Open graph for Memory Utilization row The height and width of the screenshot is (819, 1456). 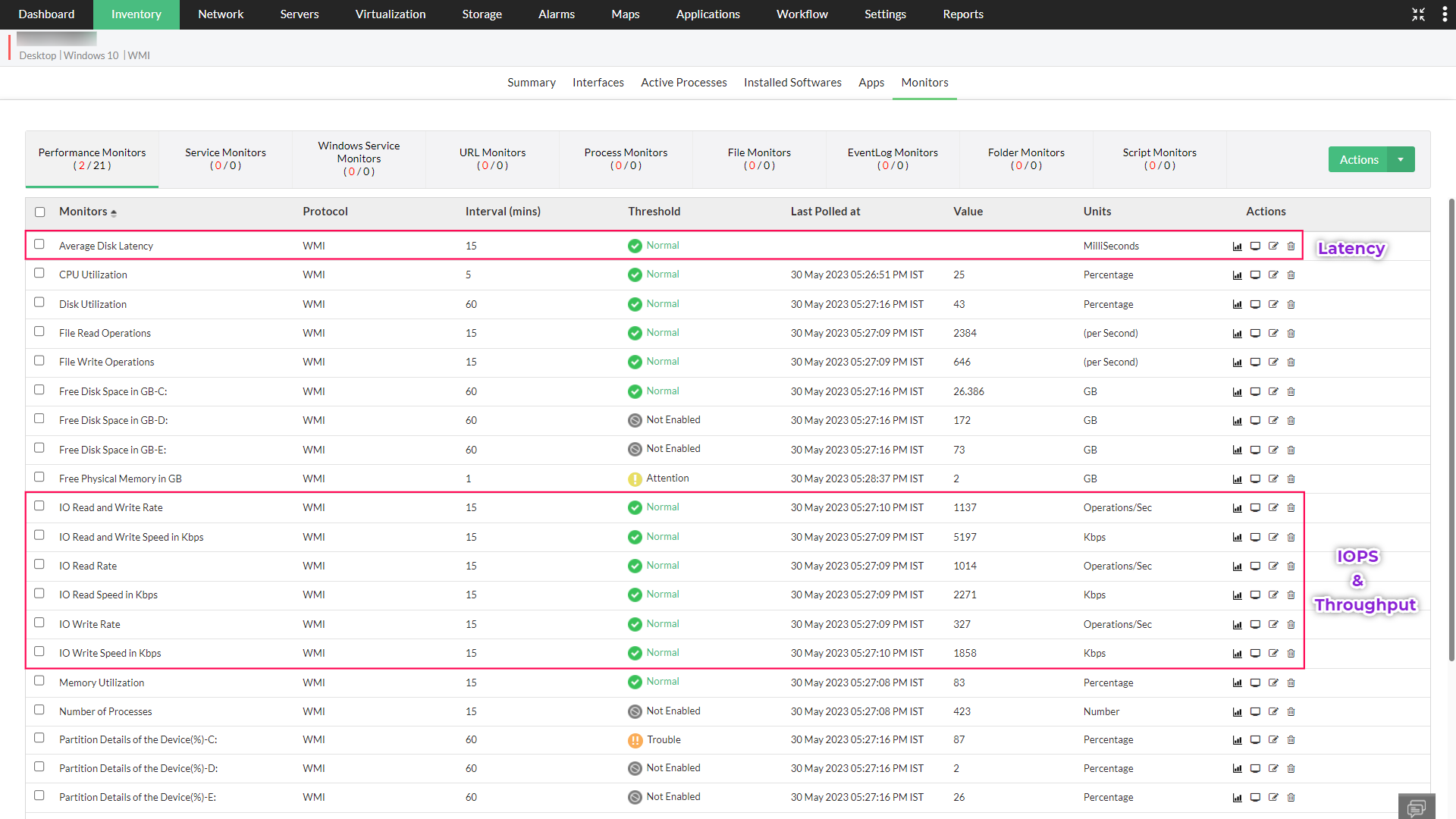coord(1237,683)
